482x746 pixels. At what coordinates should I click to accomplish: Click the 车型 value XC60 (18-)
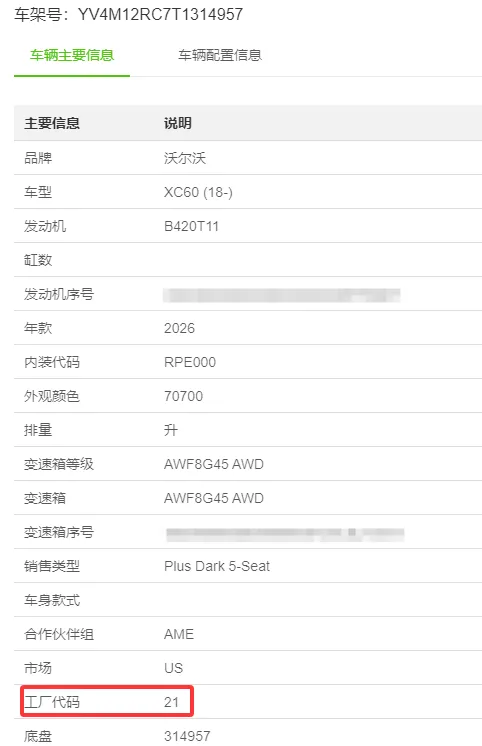coord(198,192)
